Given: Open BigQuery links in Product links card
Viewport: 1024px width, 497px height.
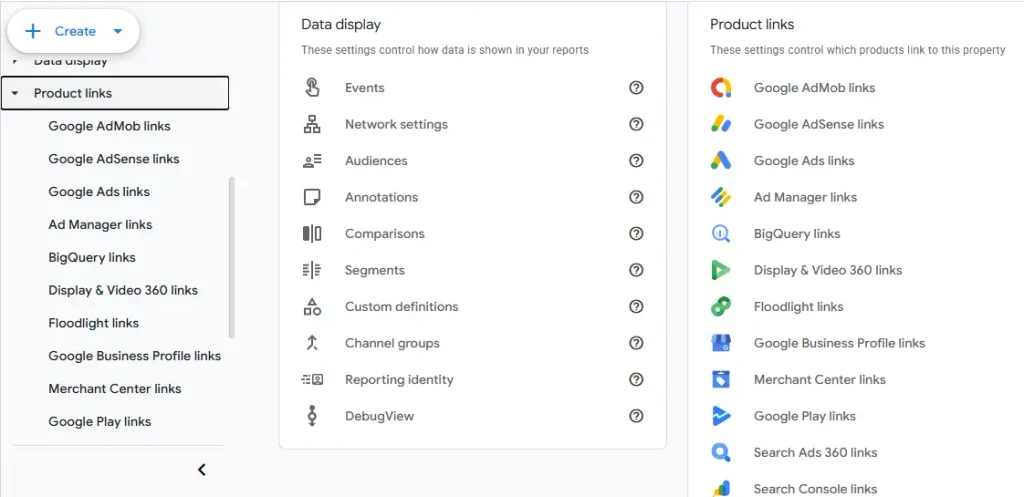Looking at the screenshot, I should [797, 234].
